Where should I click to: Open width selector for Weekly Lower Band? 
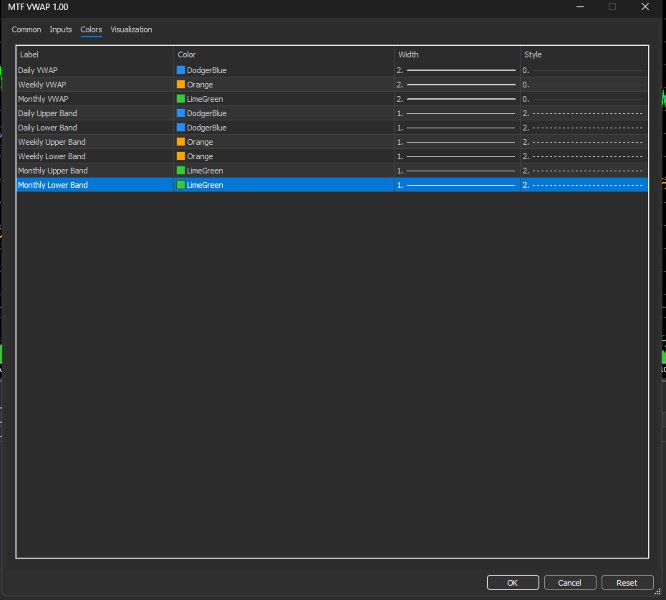pyautogui.click(x=457, y=156)
